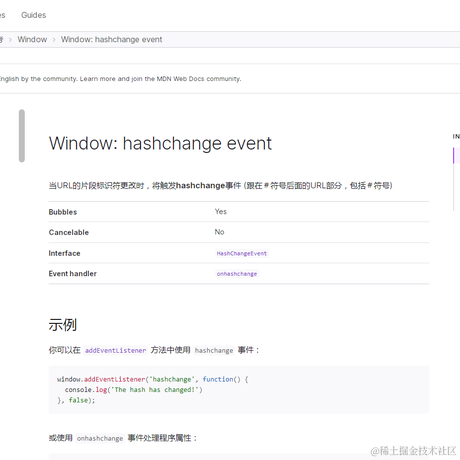Image resolution: width=460 pixels, height=460 pixels.
Task: Click the breadcrumb chevron before Window
Action: click(x=10, y=40)
